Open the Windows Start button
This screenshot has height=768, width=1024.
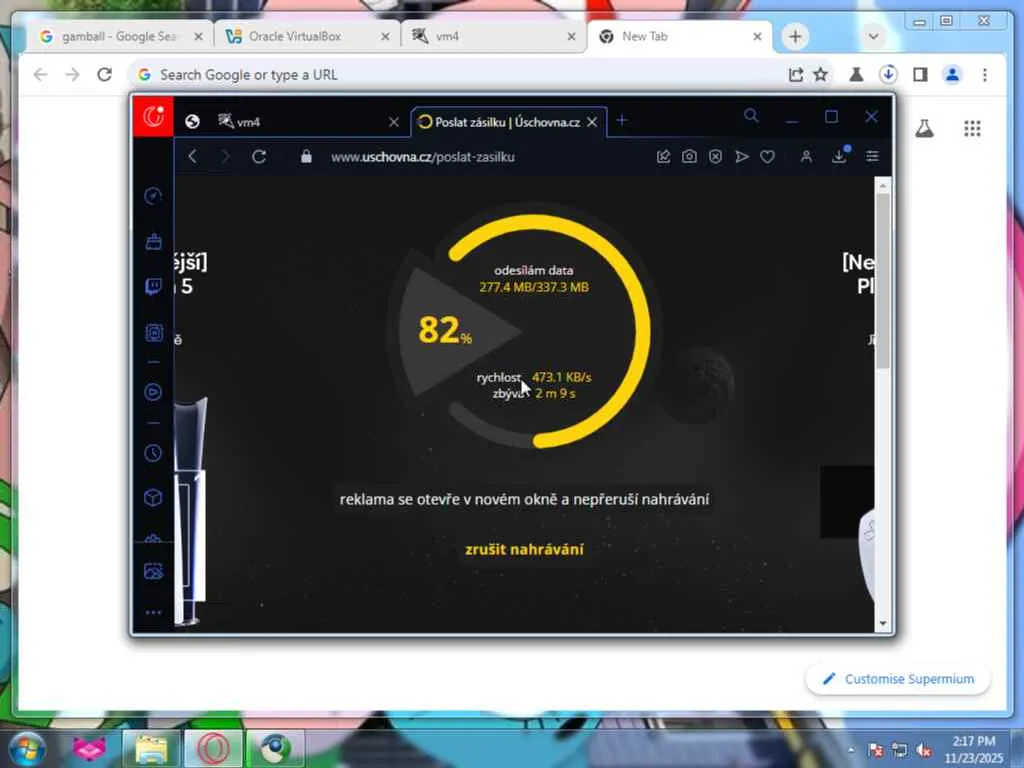(28, 748)
